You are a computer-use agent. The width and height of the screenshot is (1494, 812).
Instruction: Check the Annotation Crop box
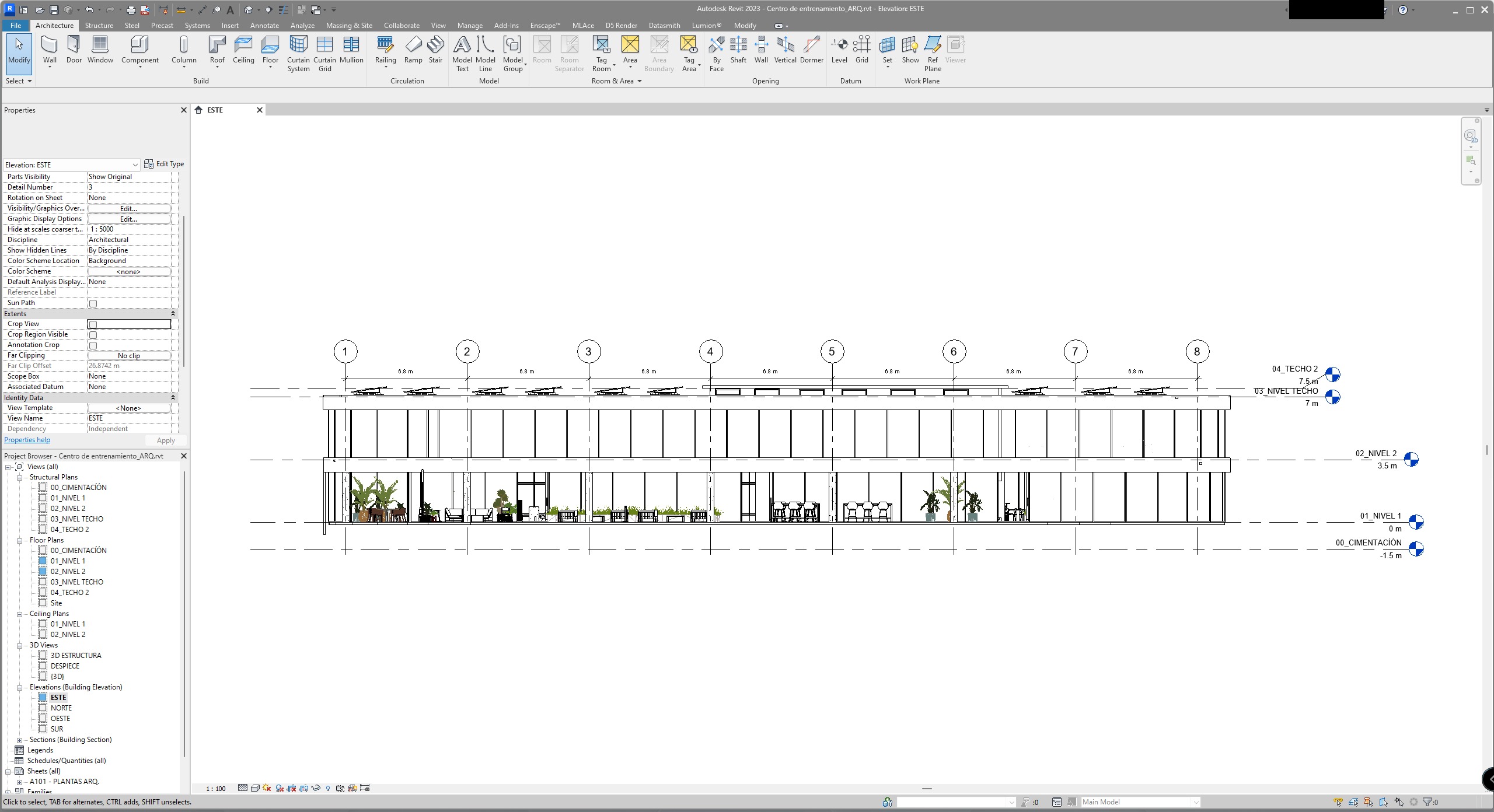93,345
